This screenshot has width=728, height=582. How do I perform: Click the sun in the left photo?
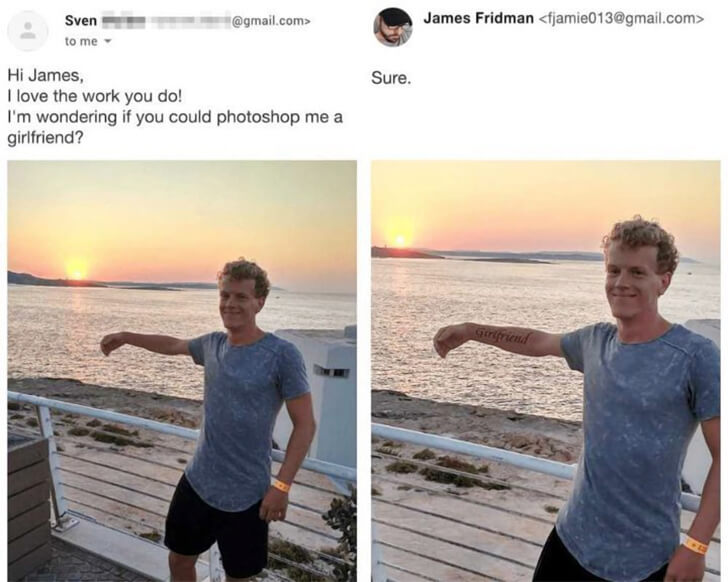(x=77, y=269)
